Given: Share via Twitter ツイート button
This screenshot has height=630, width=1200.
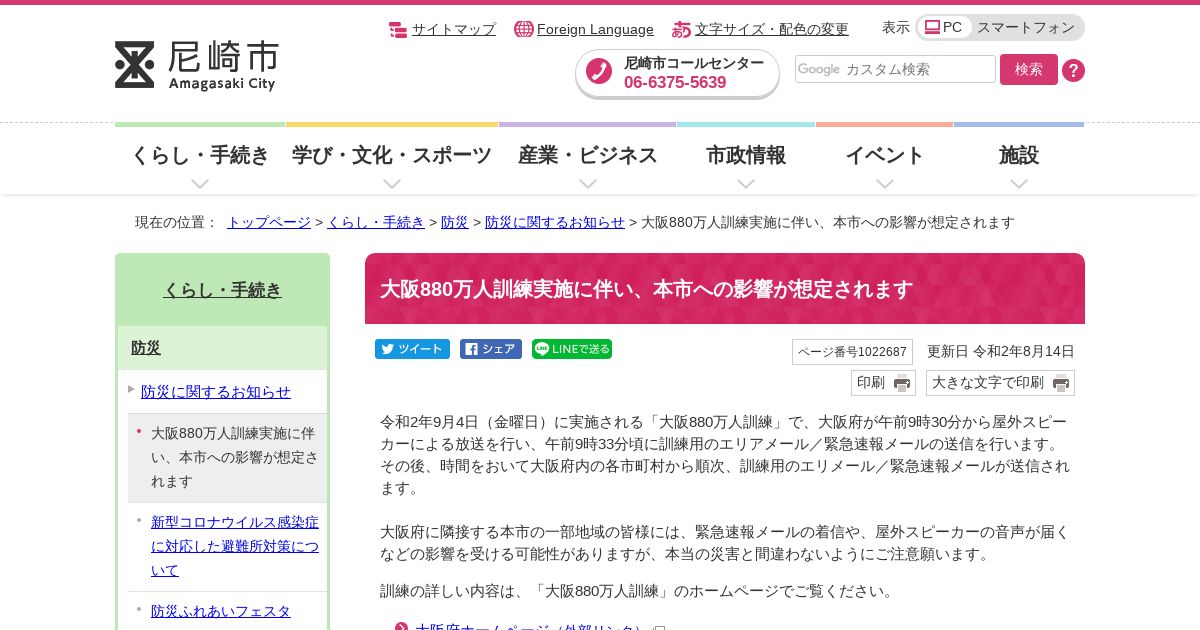Looking at the screenshot, I should [x=412, y=349].
